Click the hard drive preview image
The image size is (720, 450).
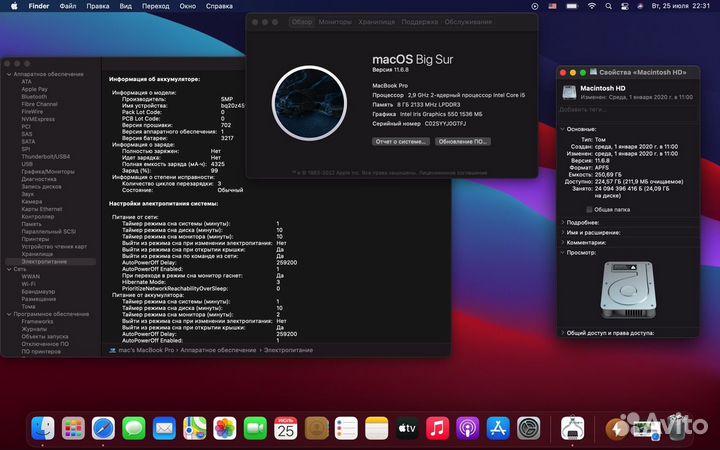click(x=628, y=290)
